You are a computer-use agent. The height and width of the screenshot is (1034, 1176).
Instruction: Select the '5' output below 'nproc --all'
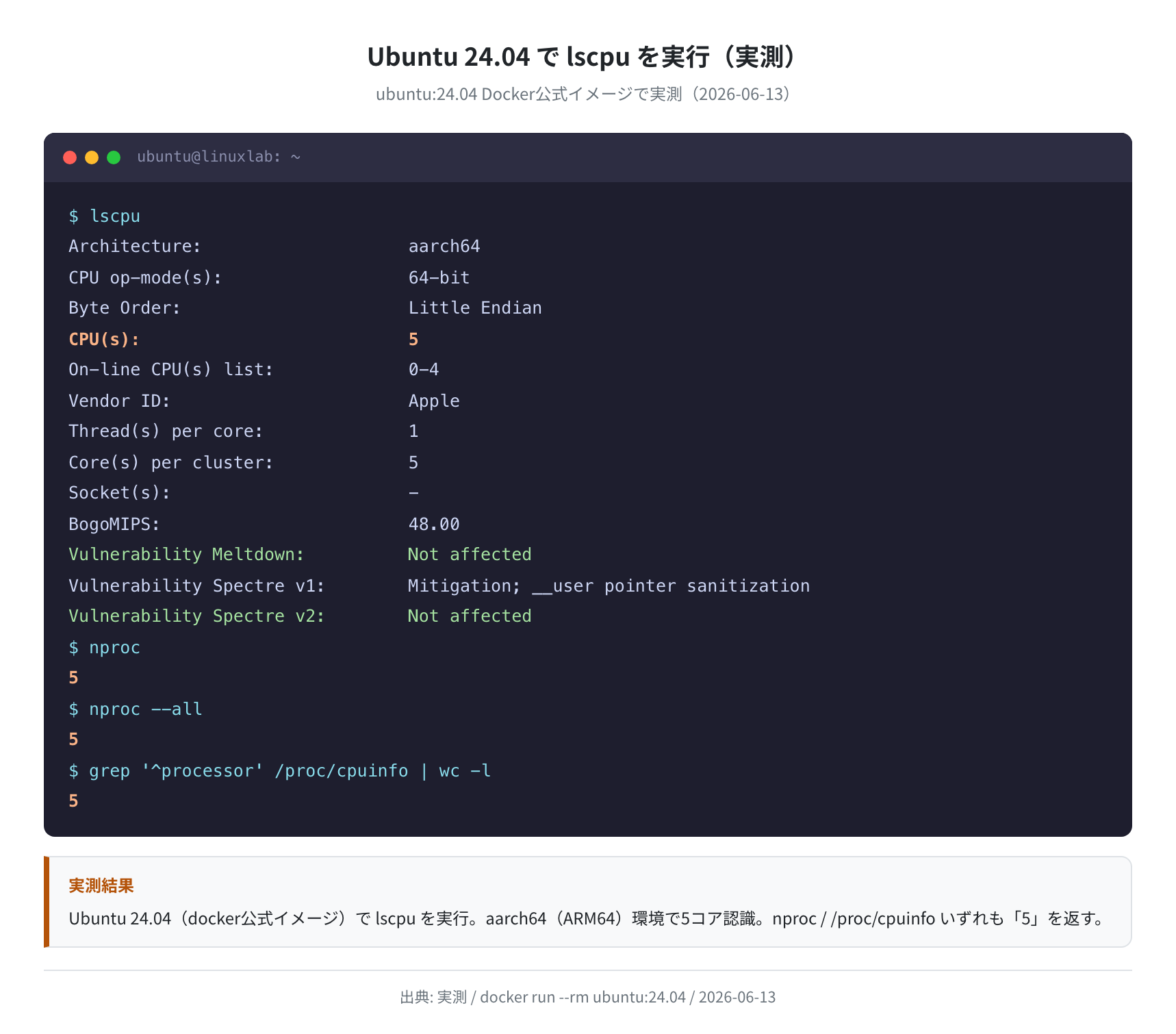coord(73,740)
